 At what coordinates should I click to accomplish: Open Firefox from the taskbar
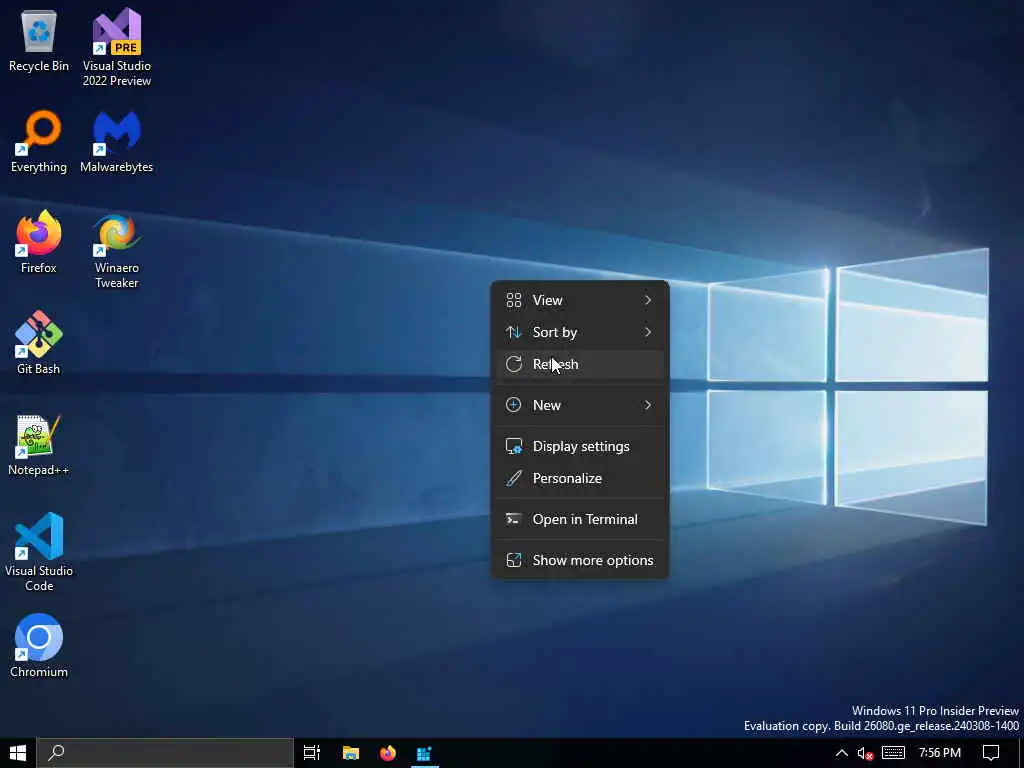(x=388, y=753)
